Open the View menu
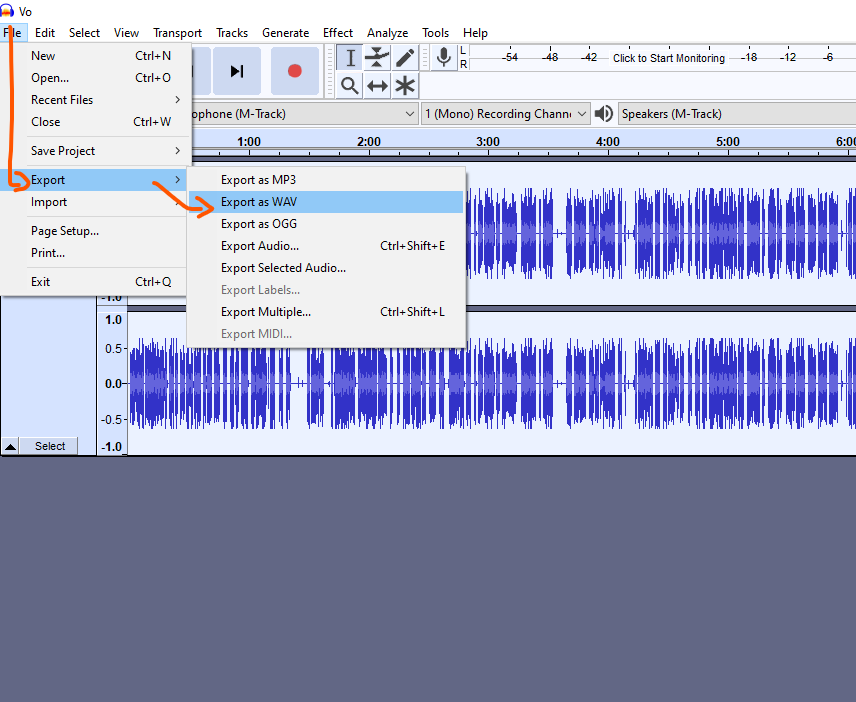 point(126,33)
